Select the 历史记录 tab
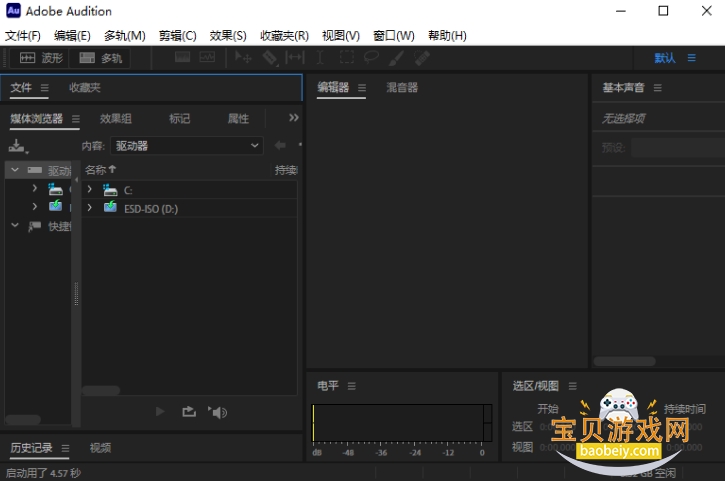The height and width of the screenshot is (481, 725). click(x=31, y=448)
